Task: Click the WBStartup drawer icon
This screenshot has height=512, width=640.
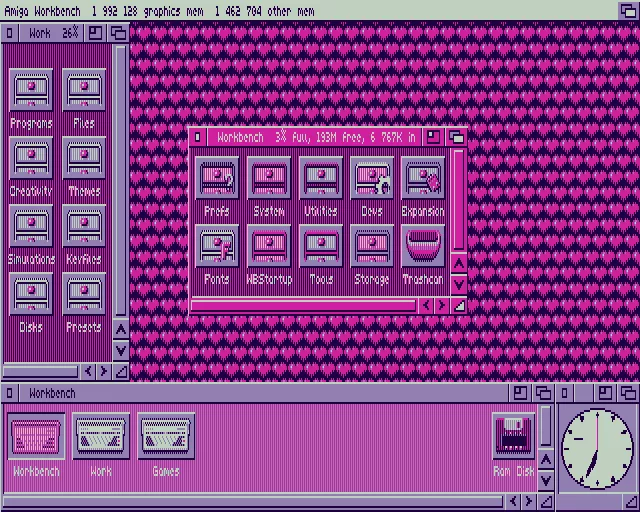Action: (269, 247)
